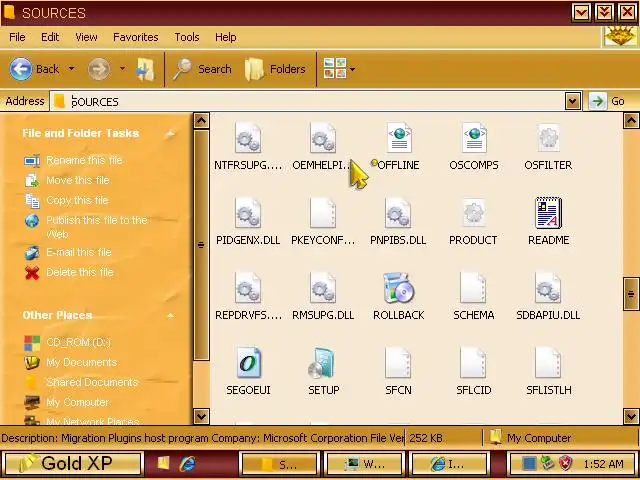
Task: Click the Forward navigation button
Action: (99, 69)
